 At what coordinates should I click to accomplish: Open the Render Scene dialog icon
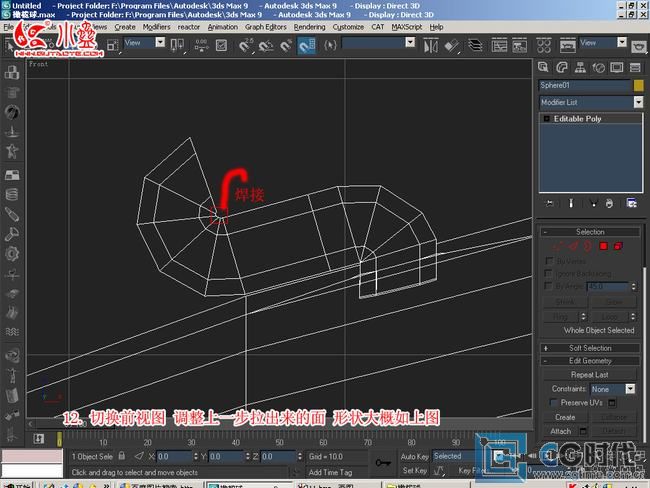(568, 45)
